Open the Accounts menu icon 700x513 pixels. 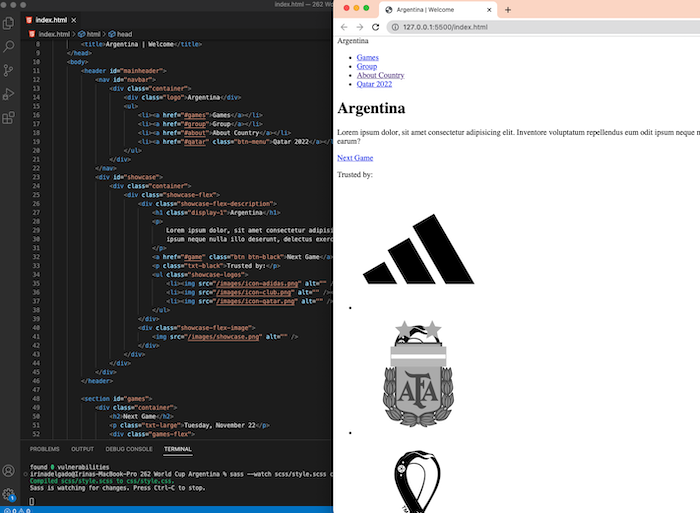pos(8,471)
